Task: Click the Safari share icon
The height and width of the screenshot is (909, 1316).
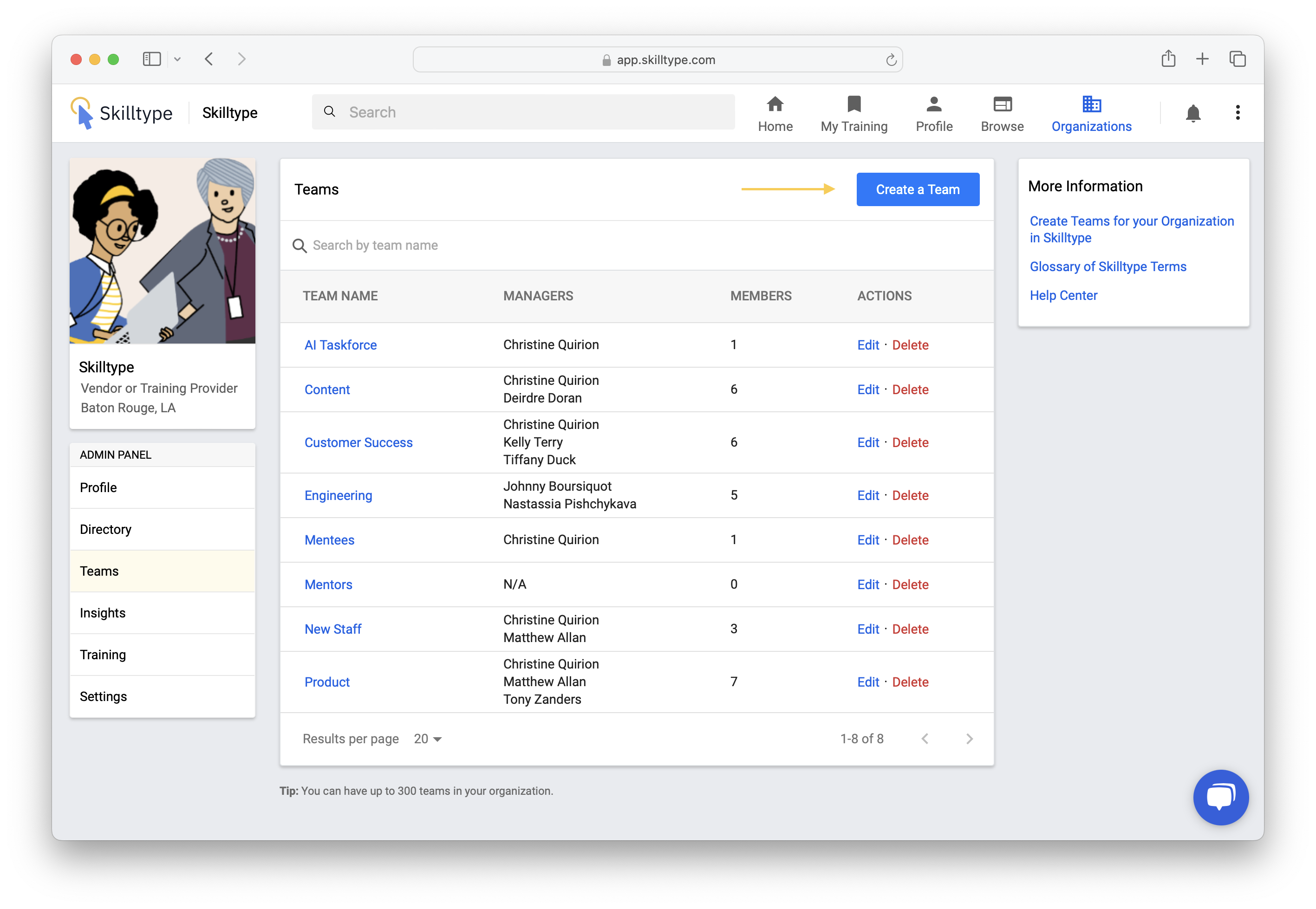Action: (x=1168, y=58)
